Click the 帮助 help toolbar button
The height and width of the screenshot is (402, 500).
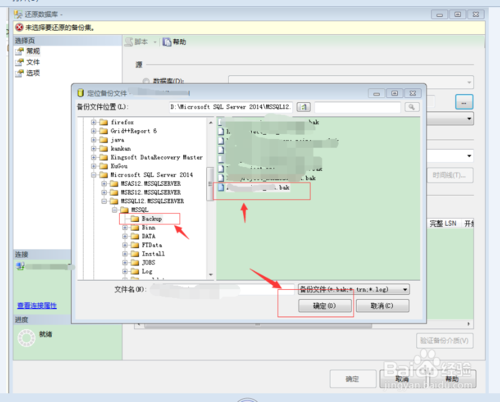click(x=174, y=42)
